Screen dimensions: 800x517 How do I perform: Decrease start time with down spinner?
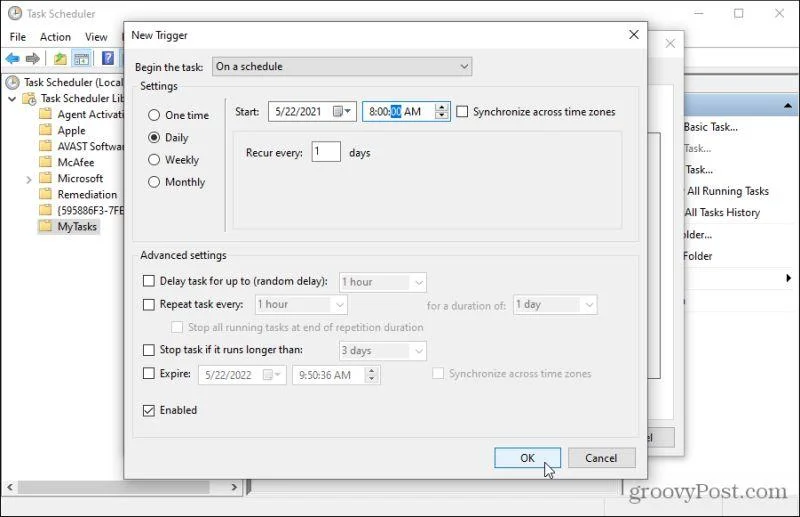tap(441, 116)
